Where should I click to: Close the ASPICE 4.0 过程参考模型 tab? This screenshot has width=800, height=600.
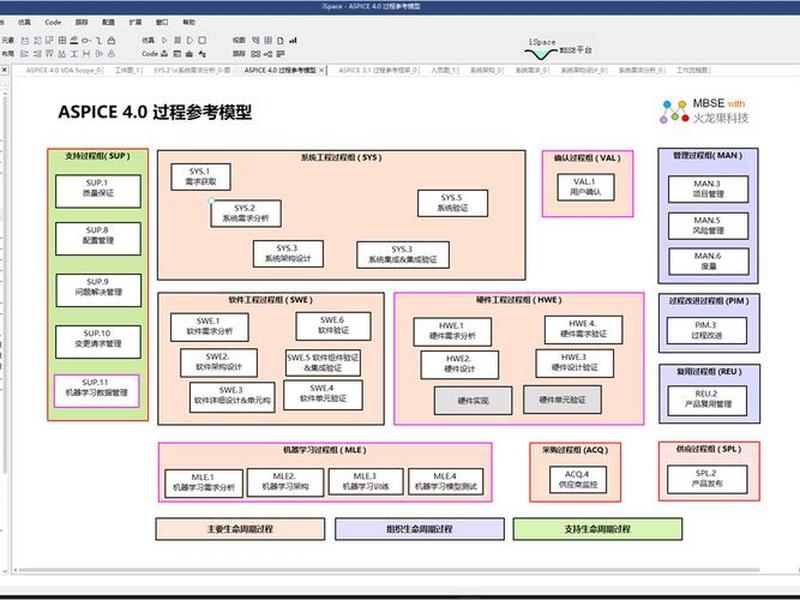click(x=321, y=70)
